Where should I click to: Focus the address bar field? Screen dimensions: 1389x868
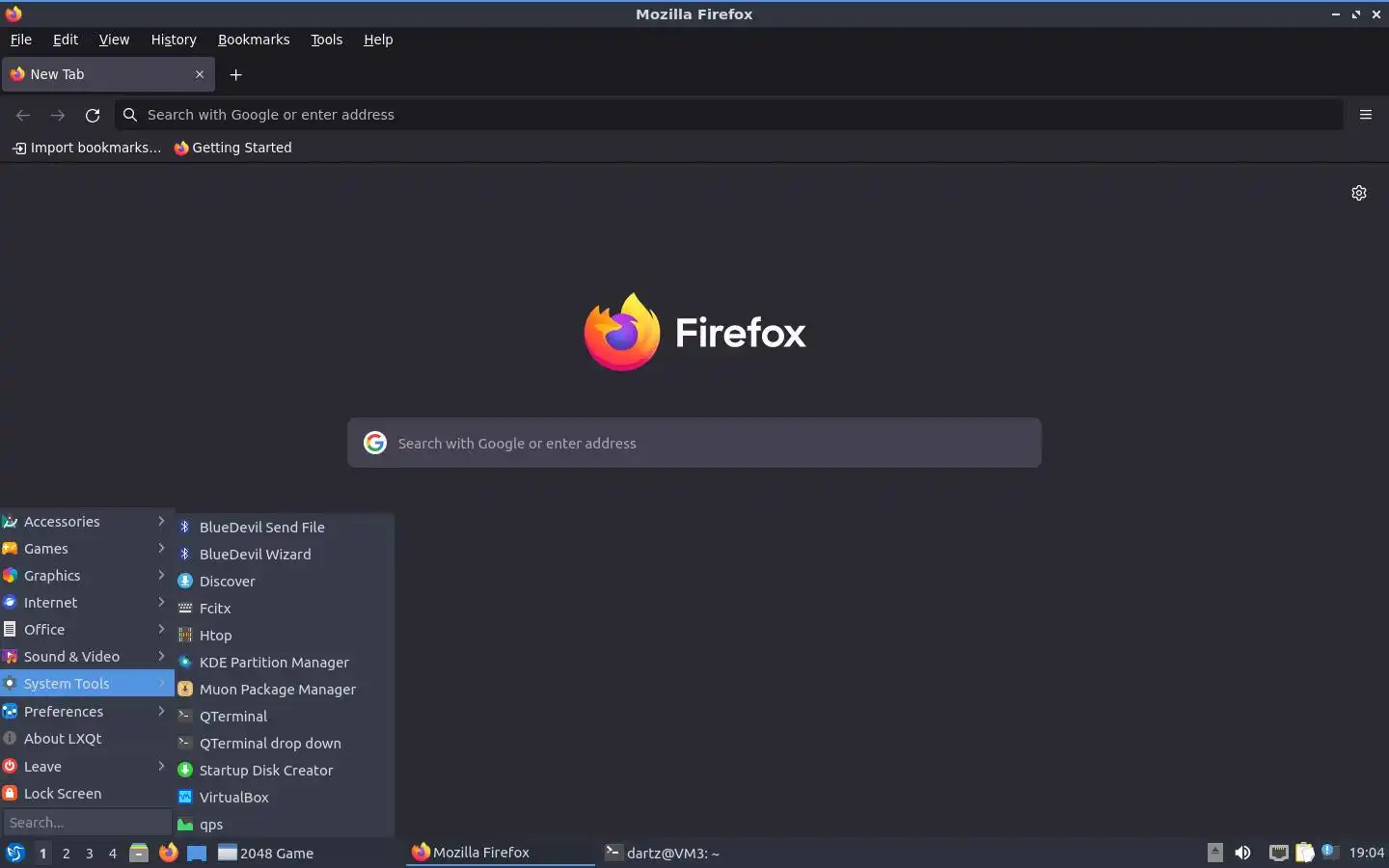[x=729, y=115]
